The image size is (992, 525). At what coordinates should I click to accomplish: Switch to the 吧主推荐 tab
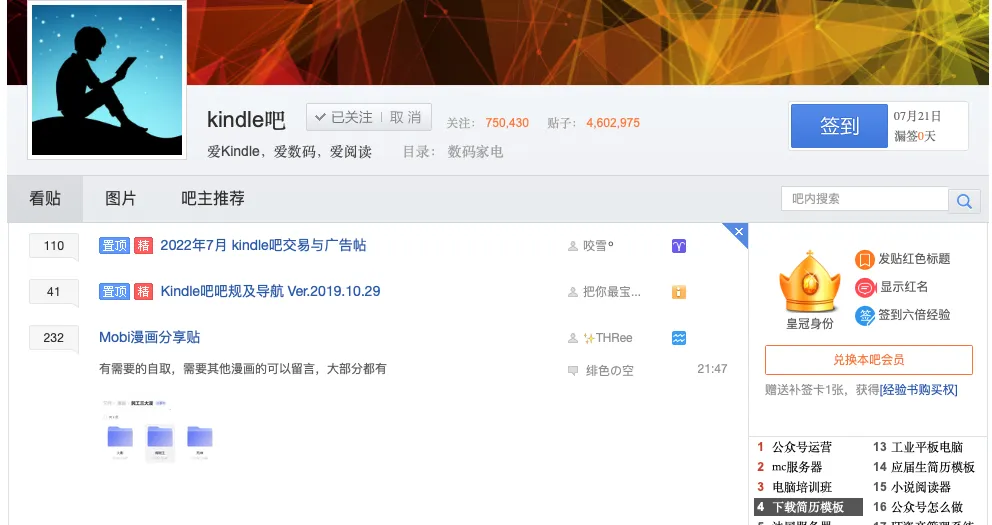213,198
